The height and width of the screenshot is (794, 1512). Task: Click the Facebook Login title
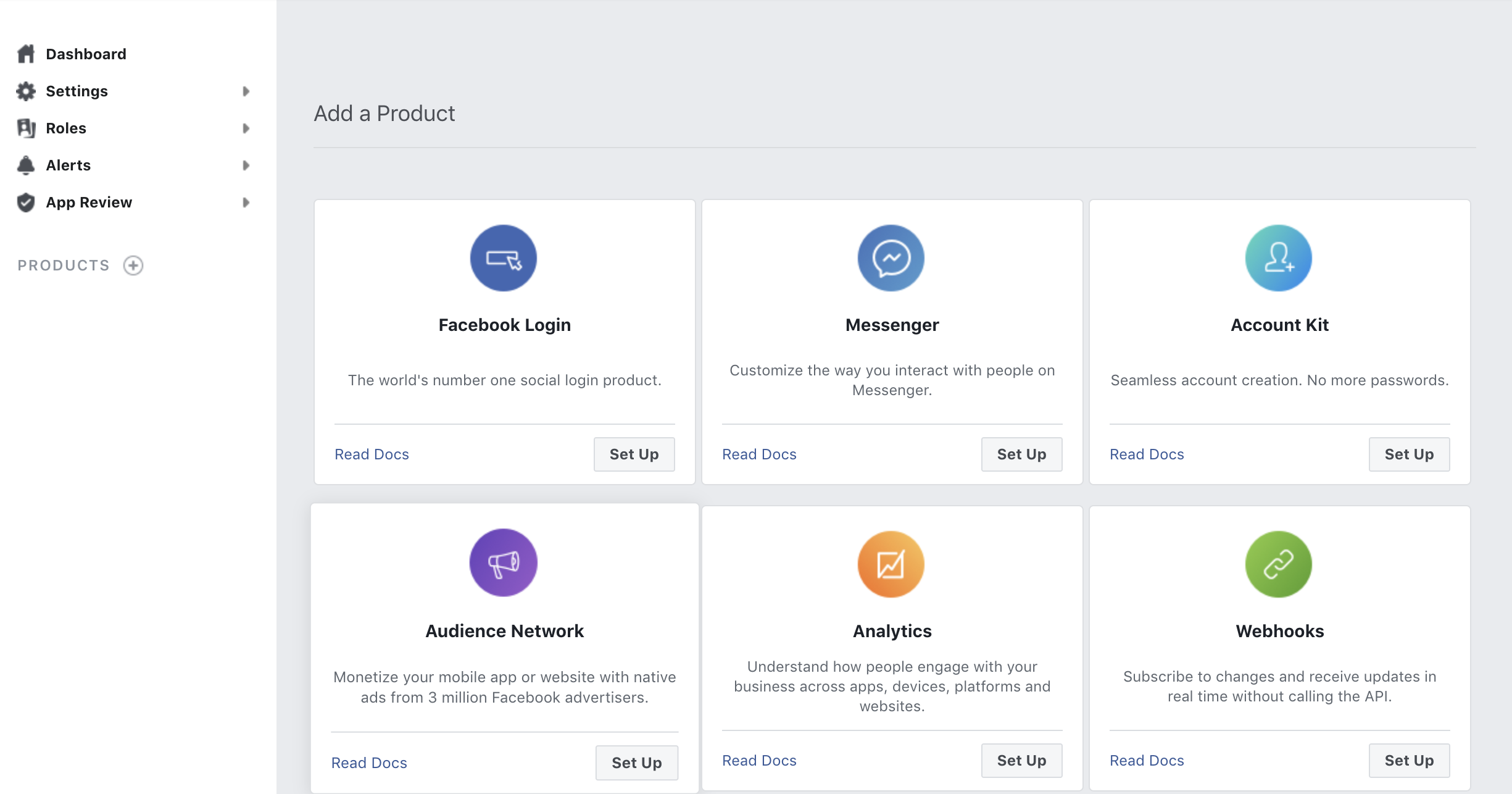[505, 325]
